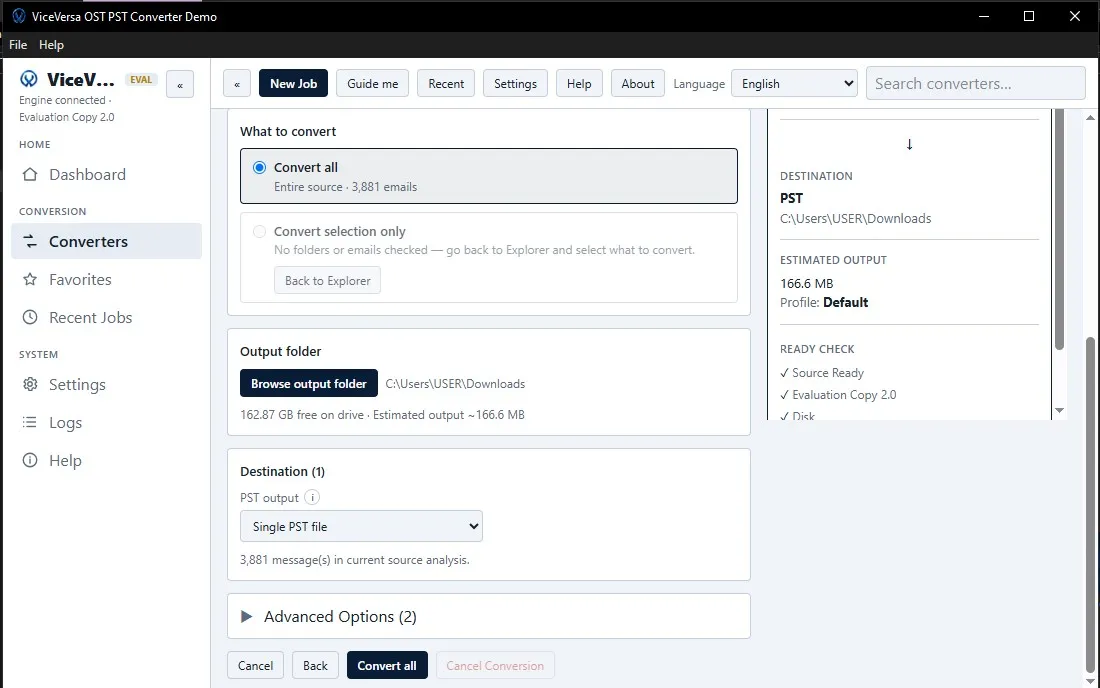Screen dimensions: 1100x688
Task: Click the Guide me button
Action: coord(373,83)
